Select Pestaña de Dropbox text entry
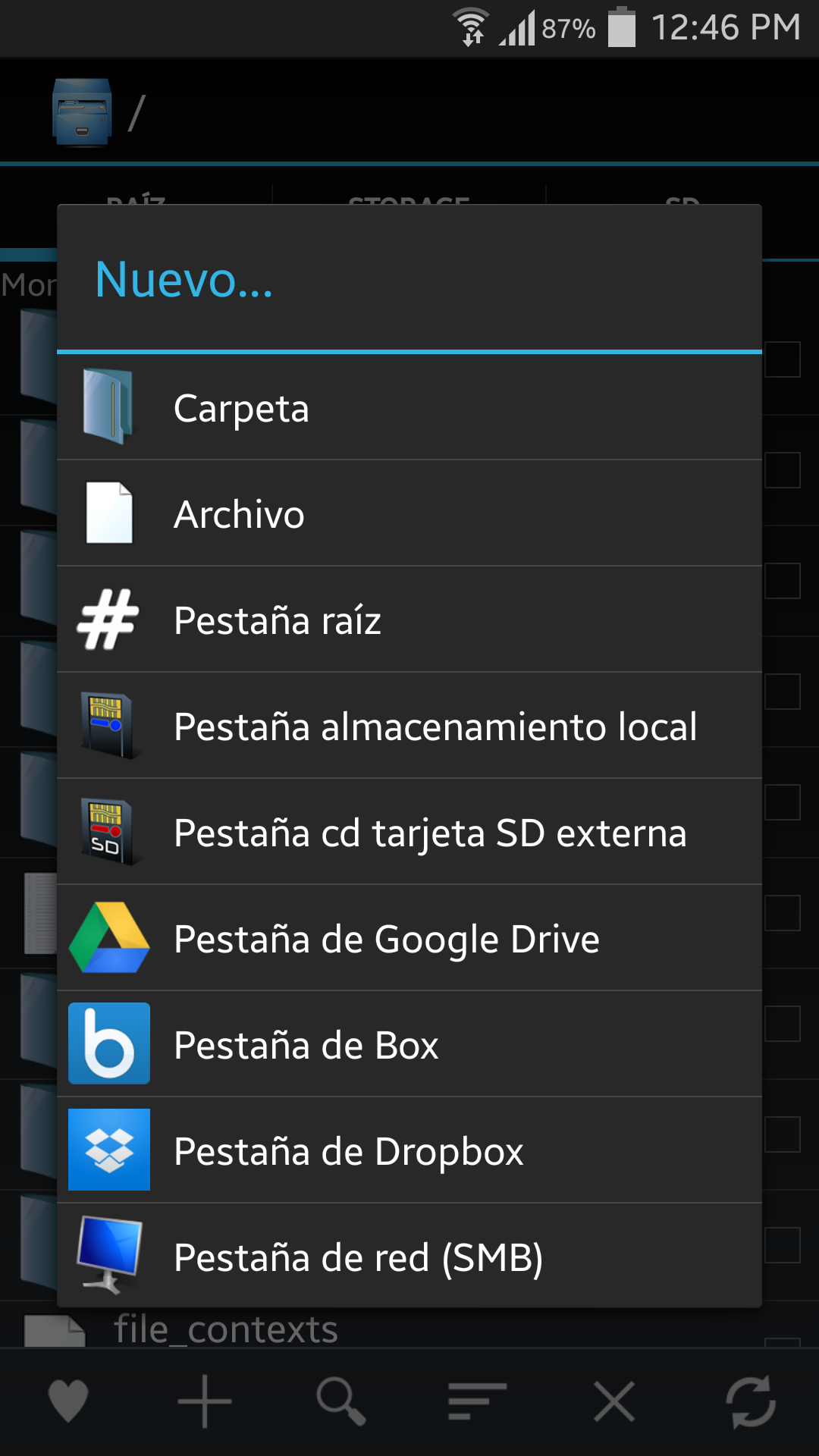Viewport: 819px width, 1456px height. (x=349, y=1151)
